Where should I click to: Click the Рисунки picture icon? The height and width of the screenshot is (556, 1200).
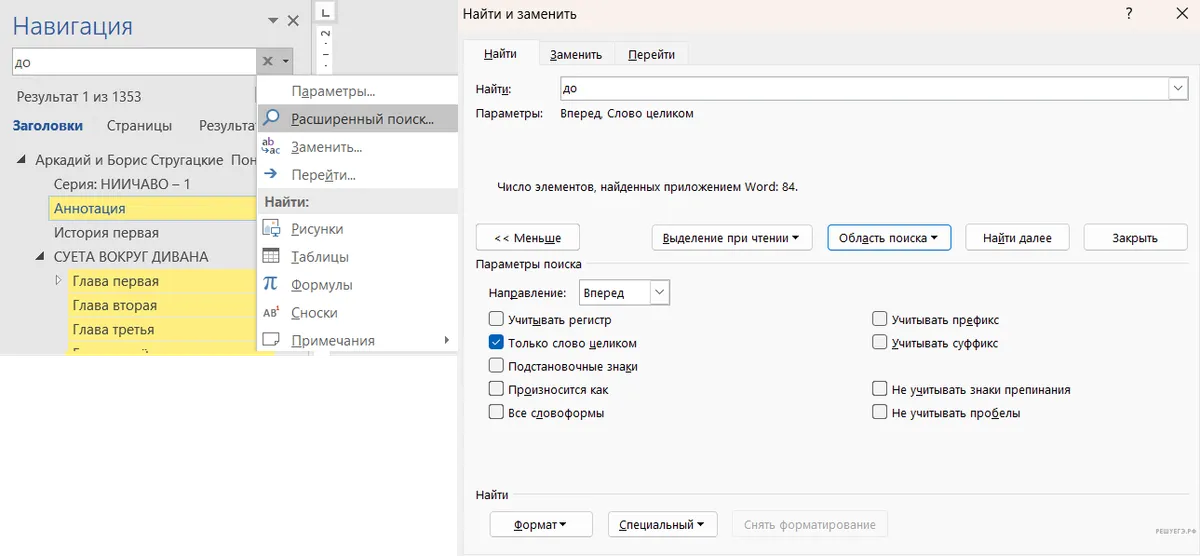[x=270, y=229]
